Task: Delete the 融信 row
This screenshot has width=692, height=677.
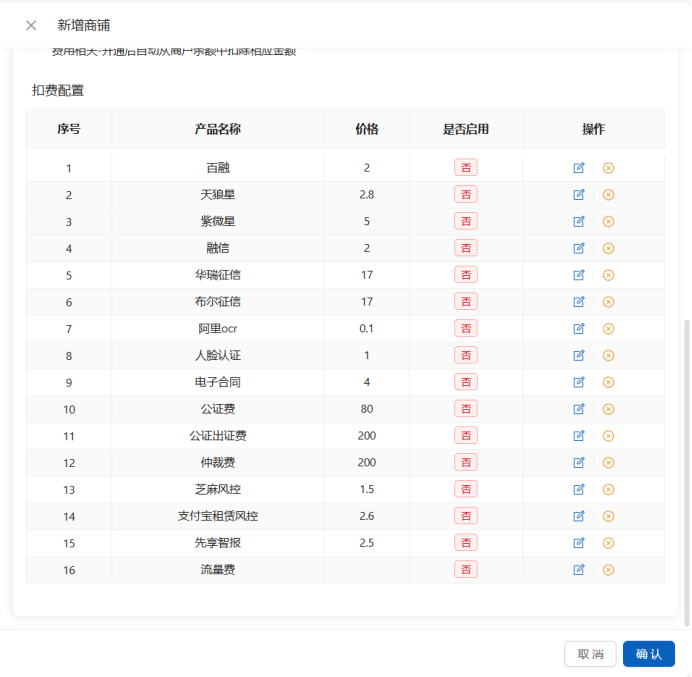Action: [x=608, y=248]
